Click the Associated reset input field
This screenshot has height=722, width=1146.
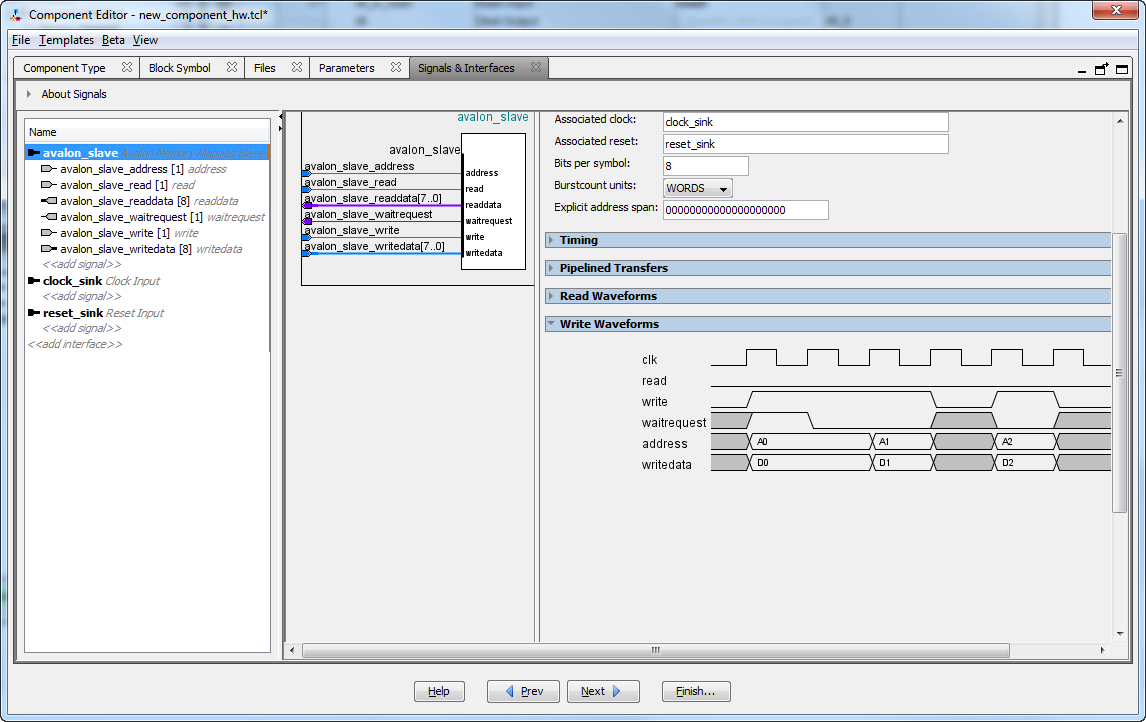[805, 144]
